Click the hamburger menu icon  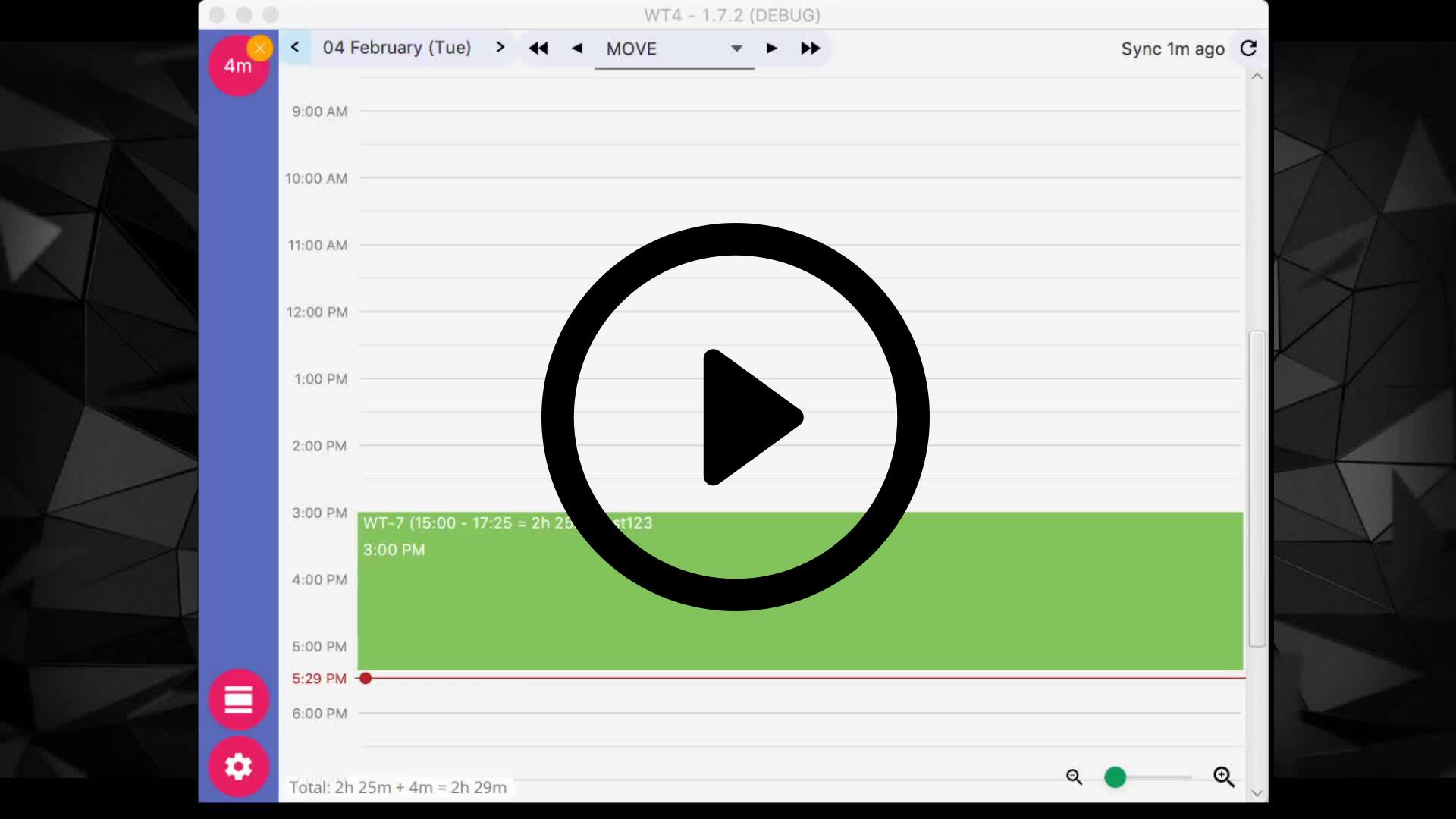(238, 699)
